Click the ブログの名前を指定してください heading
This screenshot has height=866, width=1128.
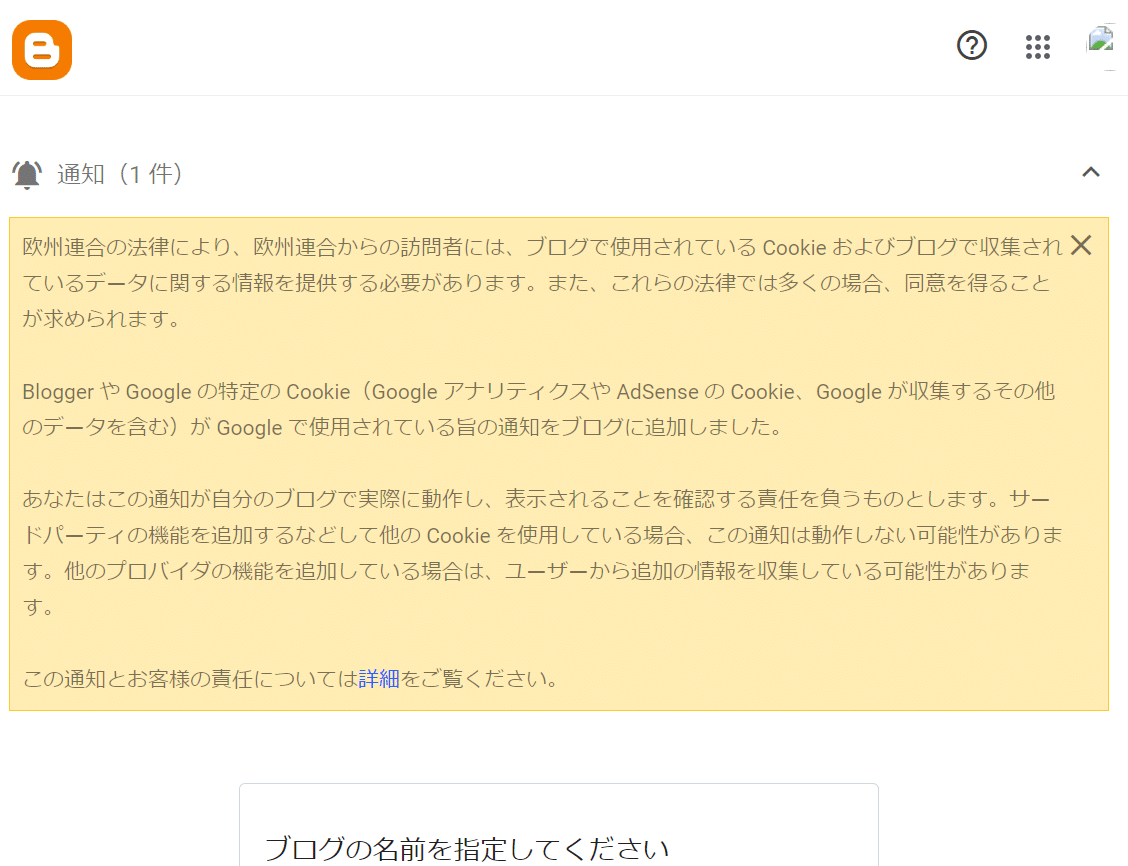467,849
